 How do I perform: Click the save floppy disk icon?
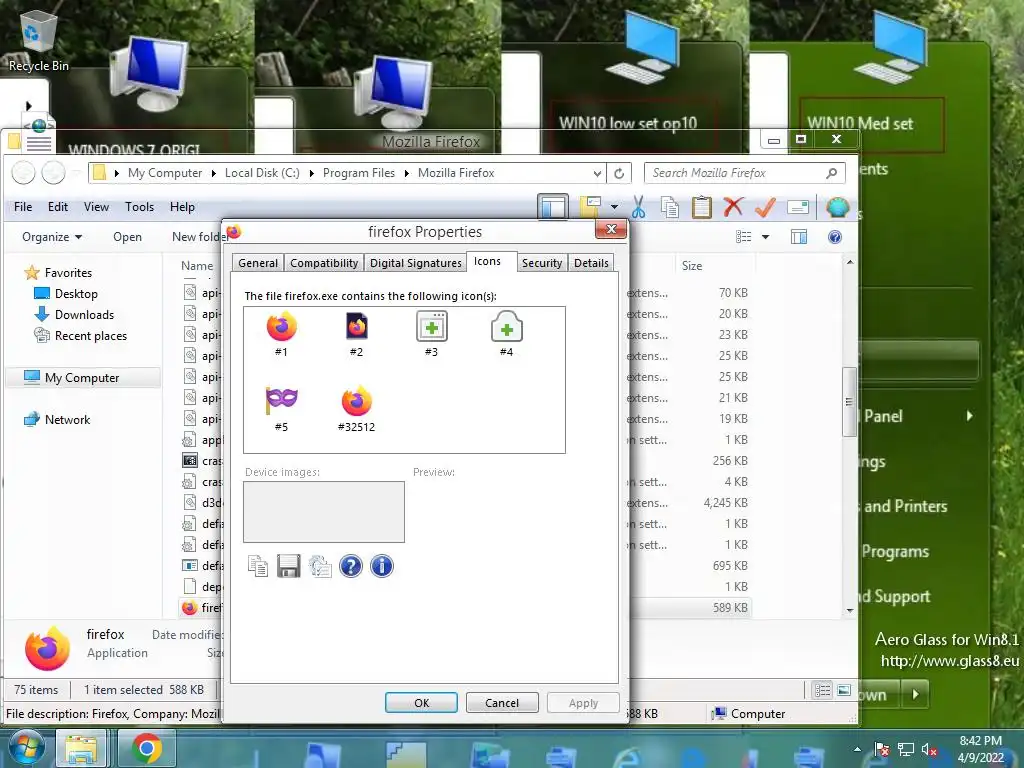[289, 566]
